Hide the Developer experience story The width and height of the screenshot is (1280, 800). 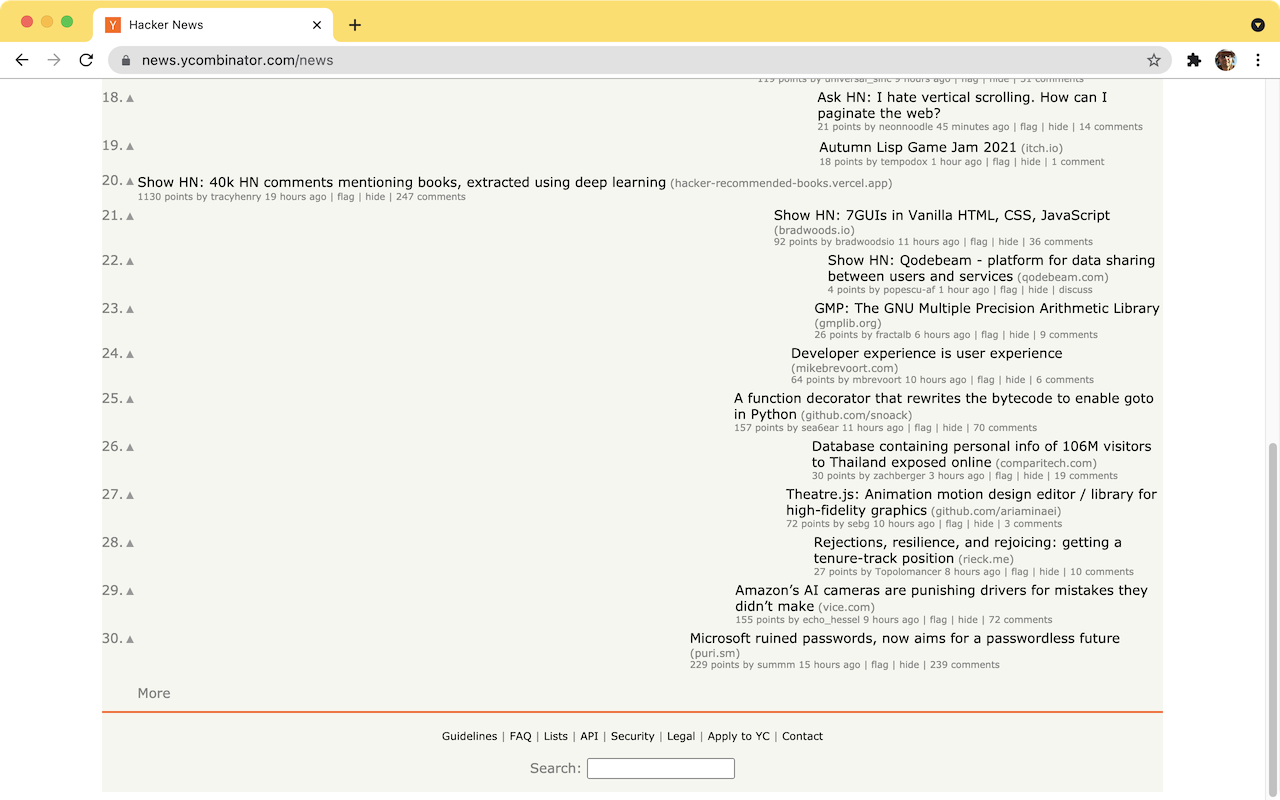coord(1015,380)
